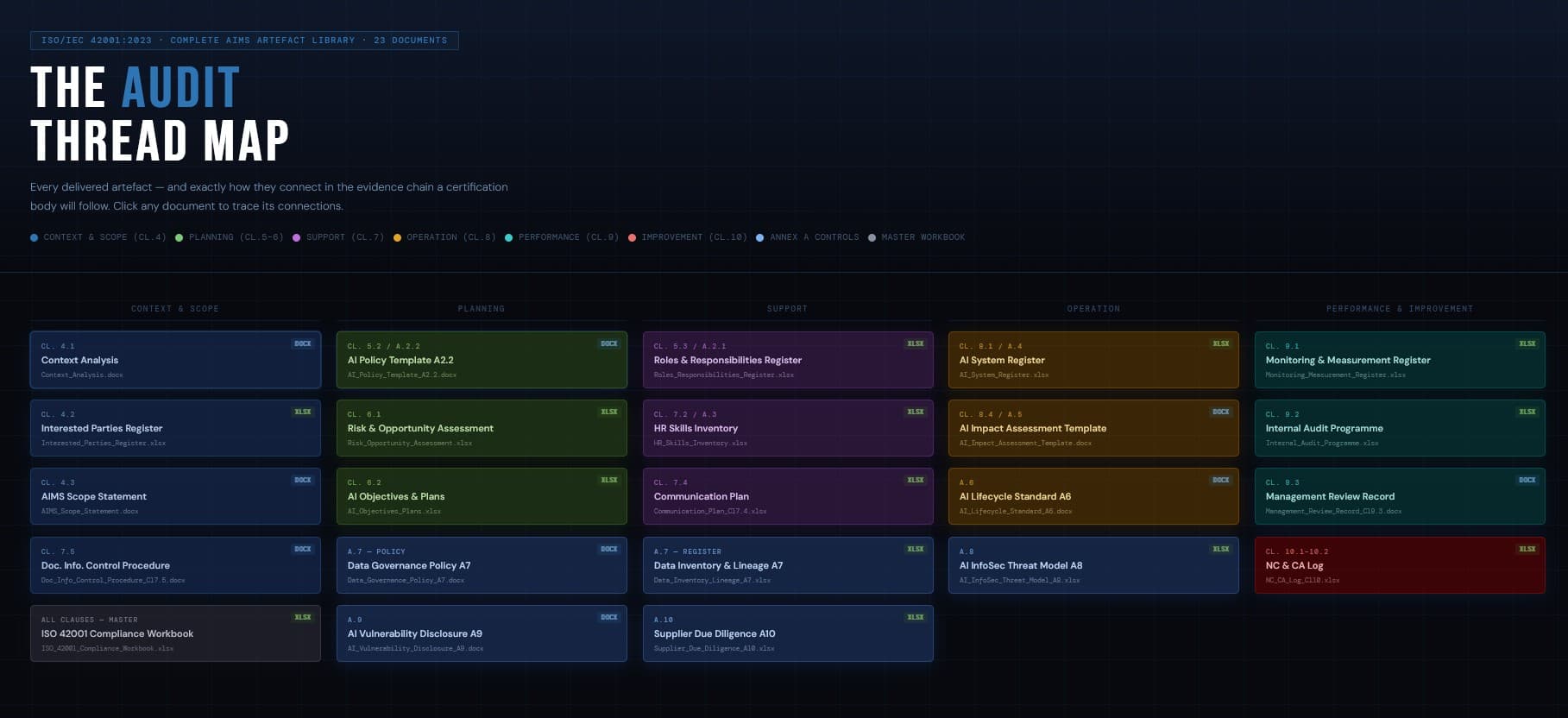Click the PLANNING column header
Viewport: 1568px width, 718px height.
point(482,309)
